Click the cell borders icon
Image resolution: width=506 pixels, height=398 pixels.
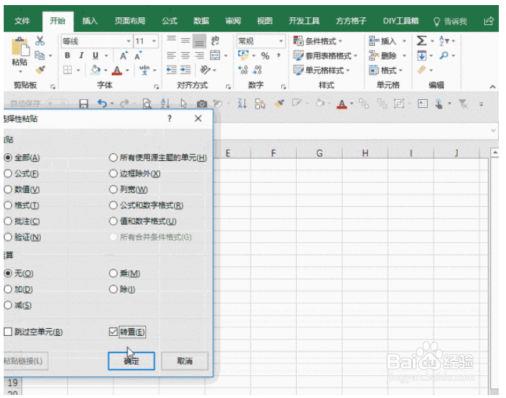(68, 70)
